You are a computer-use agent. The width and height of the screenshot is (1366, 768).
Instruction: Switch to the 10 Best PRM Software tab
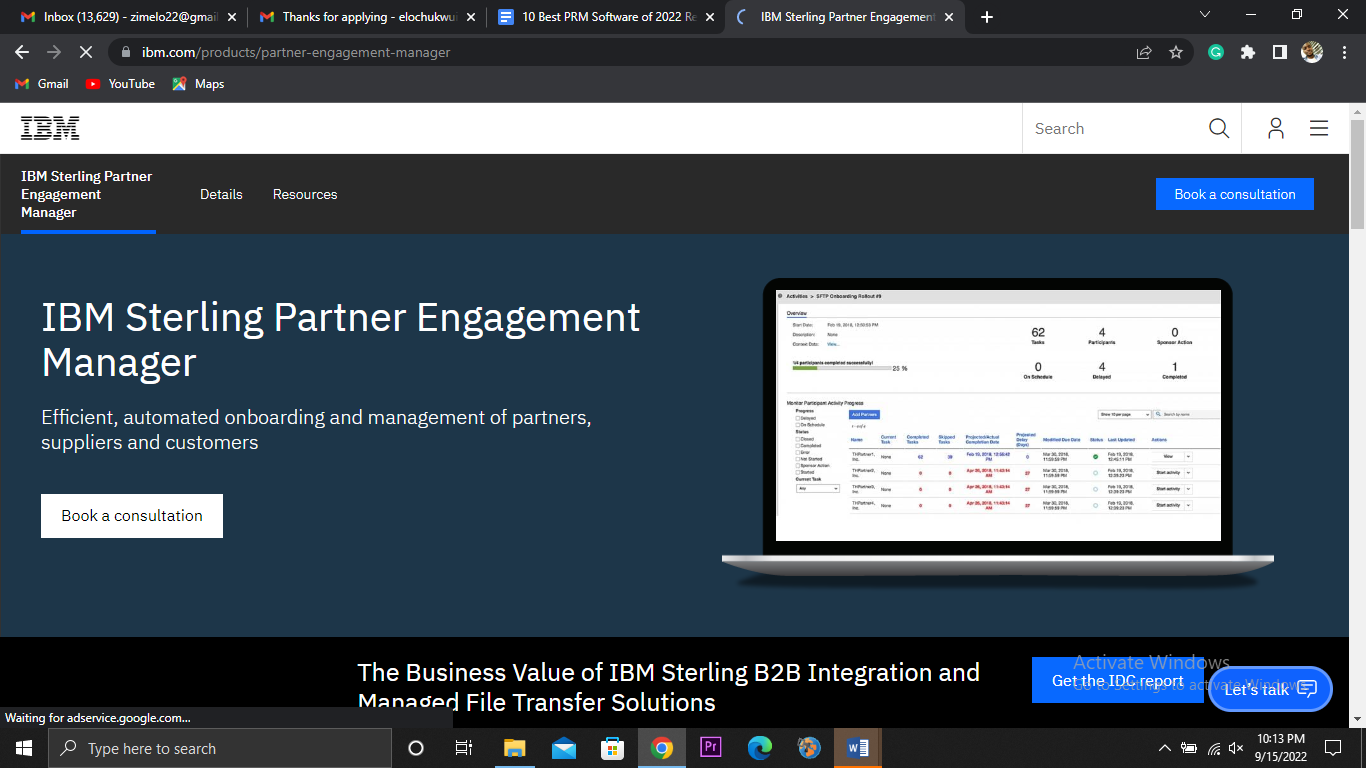pyautogui.click(x=606, y=17)
